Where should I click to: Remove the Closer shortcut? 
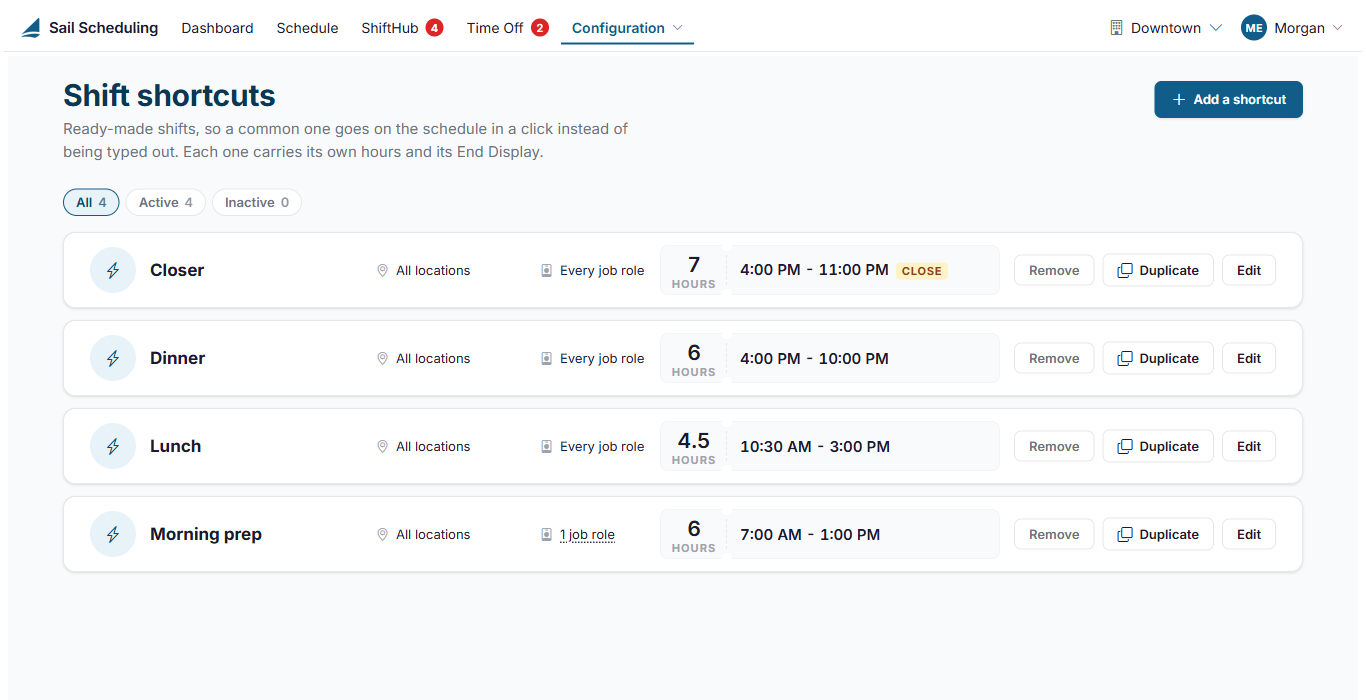pyautogui.click(x=1054, y=270)
